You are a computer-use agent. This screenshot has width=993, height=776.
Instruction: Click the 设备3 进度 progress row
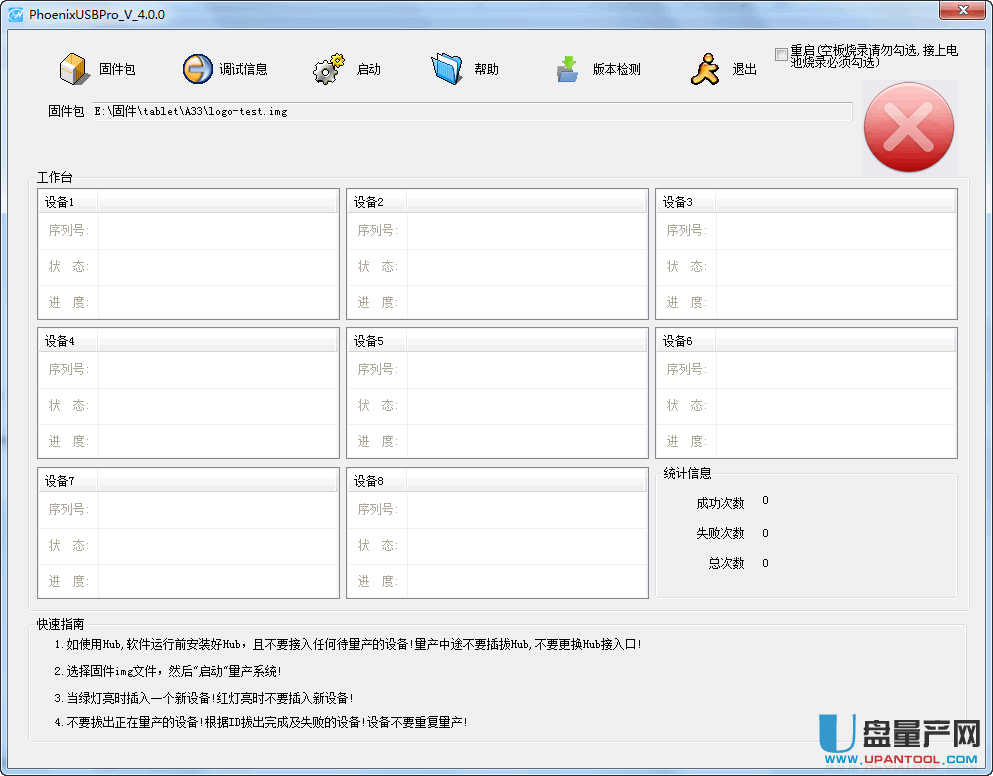pos(835,303)
